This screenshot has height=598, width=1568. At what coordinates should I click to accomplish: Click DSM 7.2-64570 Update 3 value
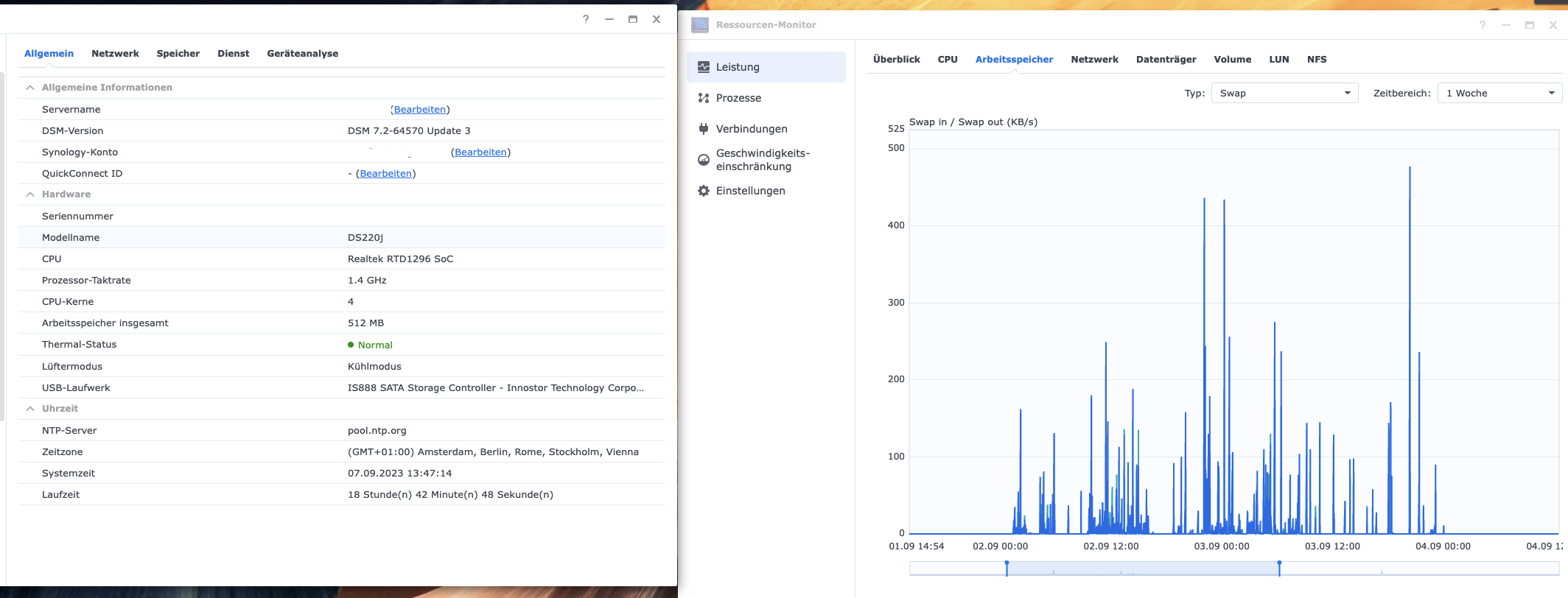point(409,131)
